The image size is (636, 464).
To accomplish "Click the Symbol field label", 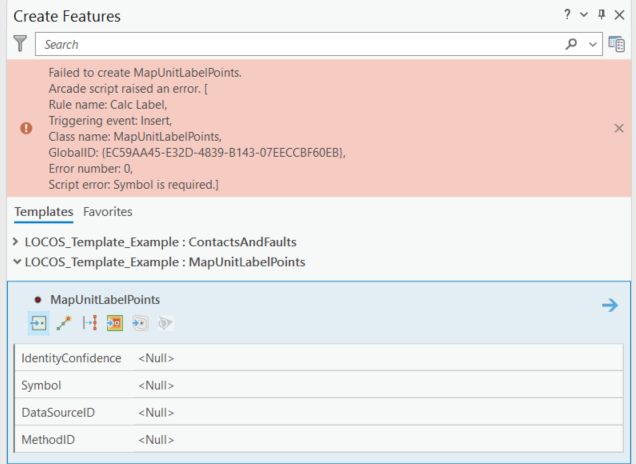I will coord(41,385).
